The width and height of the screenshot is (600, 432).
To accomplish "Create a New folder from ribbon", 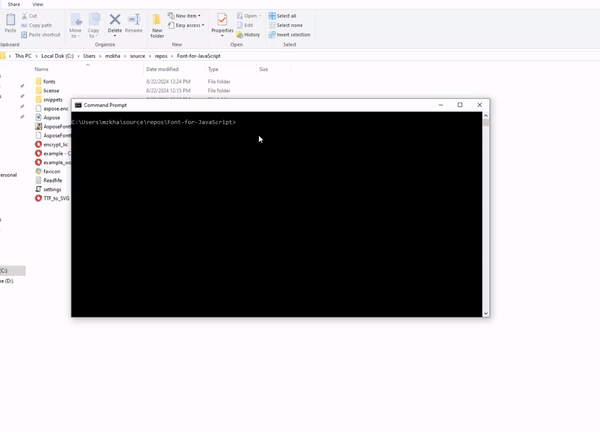I will coord(157,23).
